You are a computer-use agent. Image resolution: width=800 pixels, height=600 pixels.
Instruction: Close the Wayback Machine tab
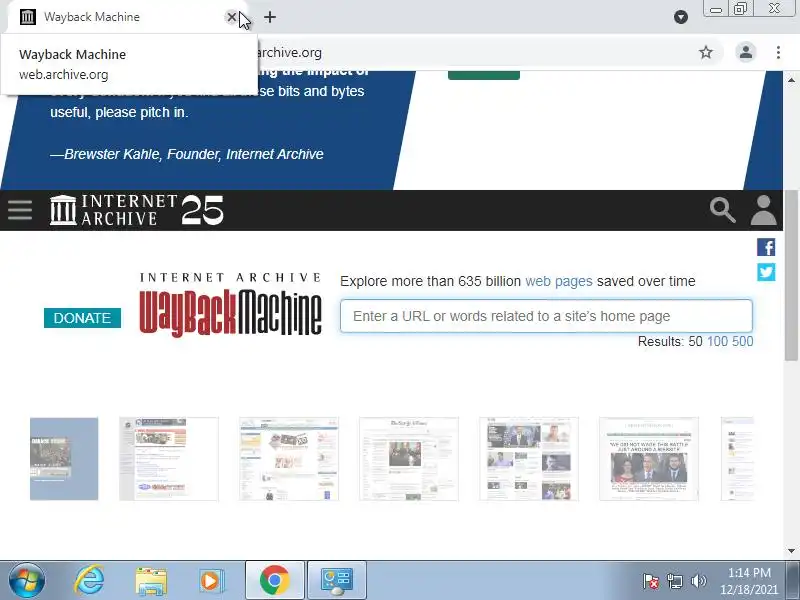click(232, 17)
